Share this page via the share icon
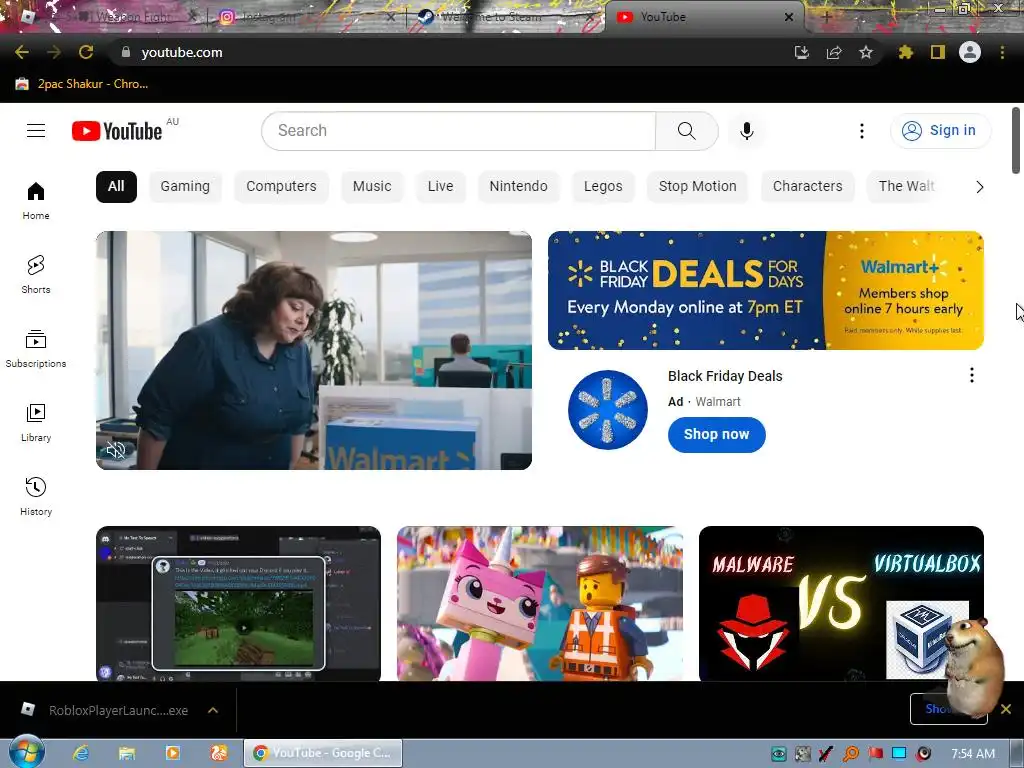1024x768 pixels. tap(834, 52)
